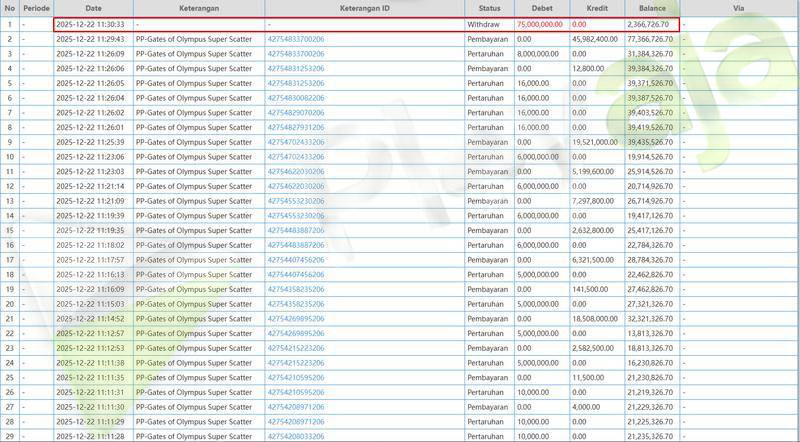The height and width of the screenshot is (442, 800).
Task: Click the 2,366,726.70 balance cell
Action: [x=648, y=23]
